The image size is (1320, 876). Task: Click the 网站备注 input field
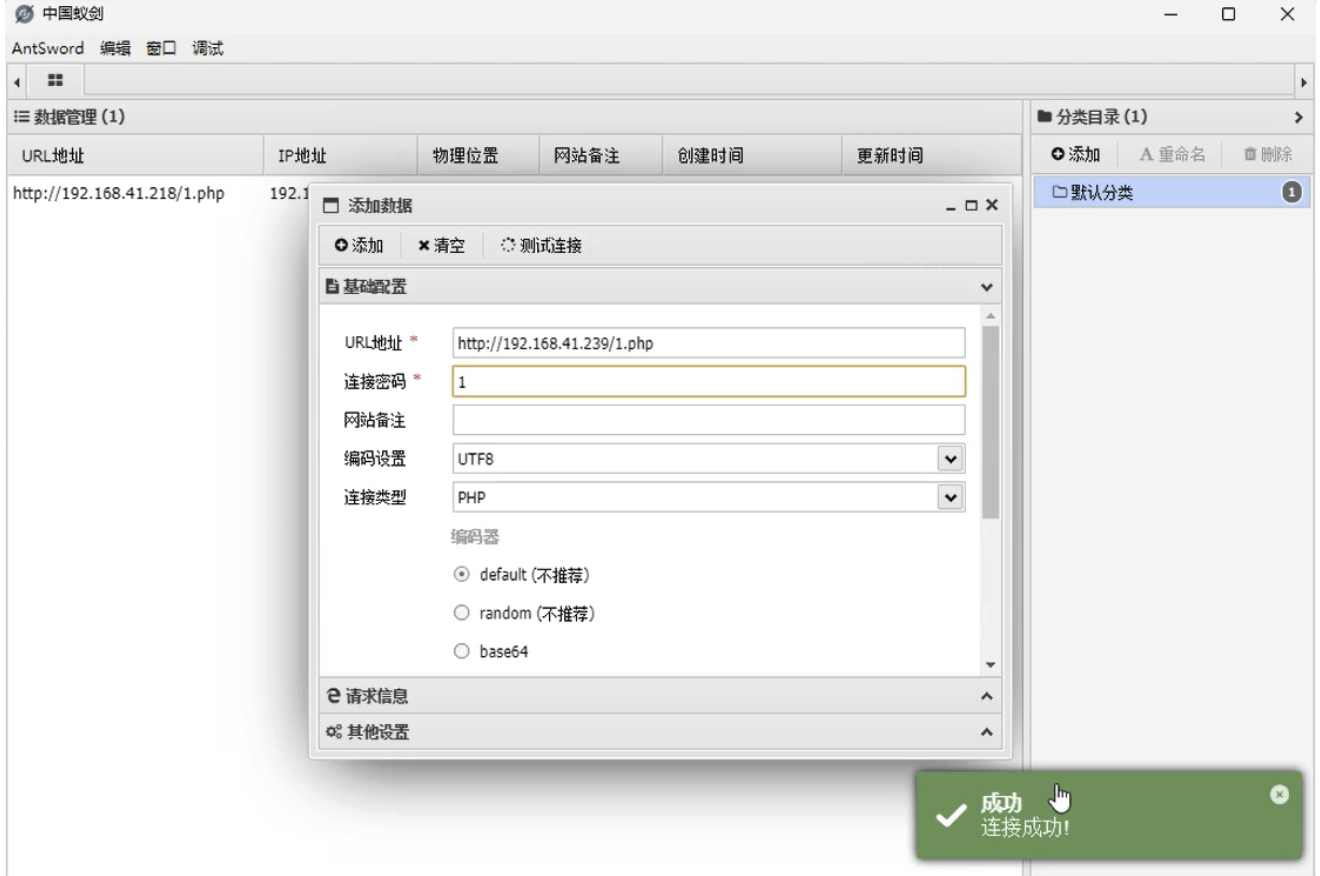point(708,420)
